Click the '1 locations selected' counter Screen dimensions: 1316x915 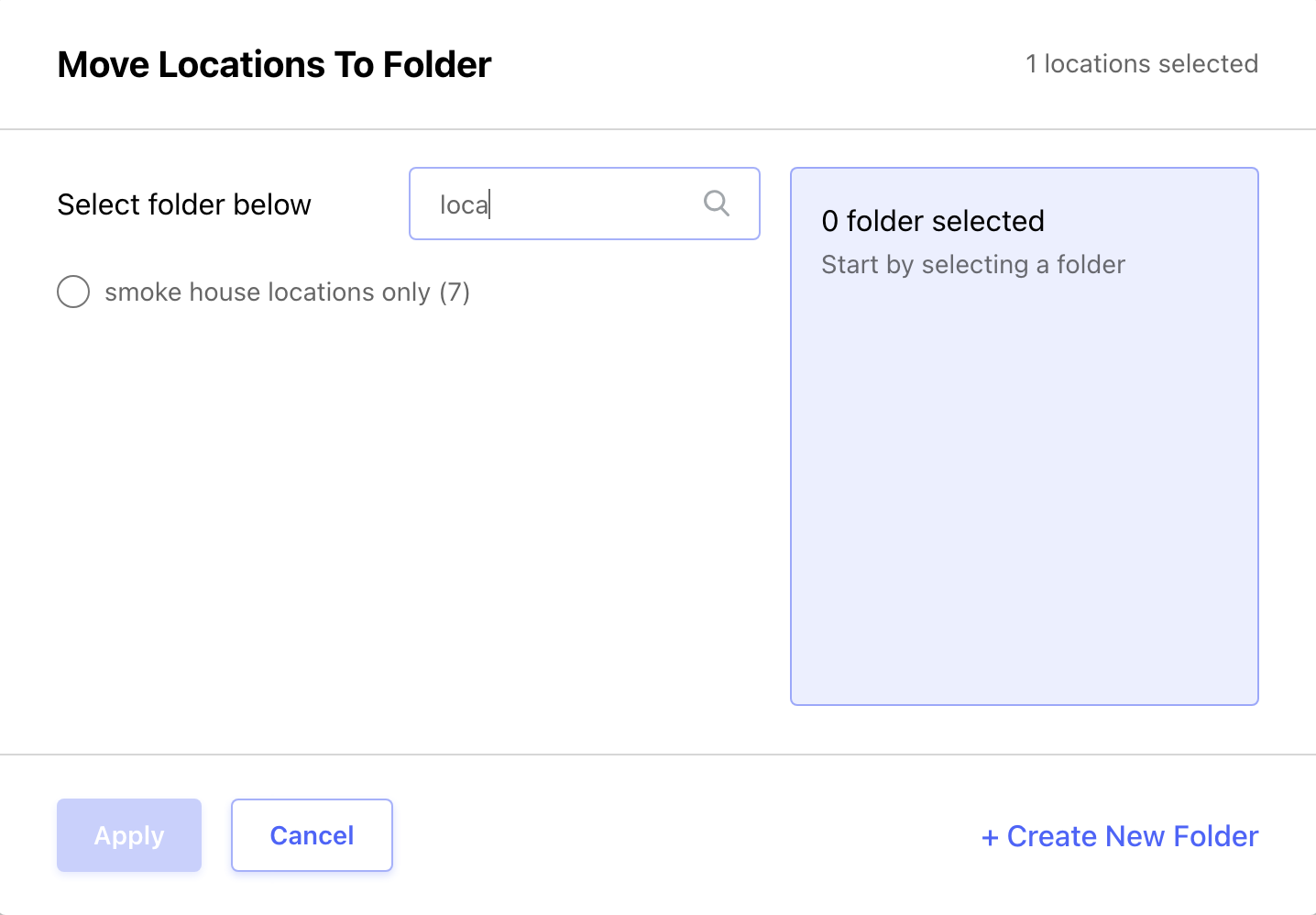pyautogui.click(x=1142, y=63)
